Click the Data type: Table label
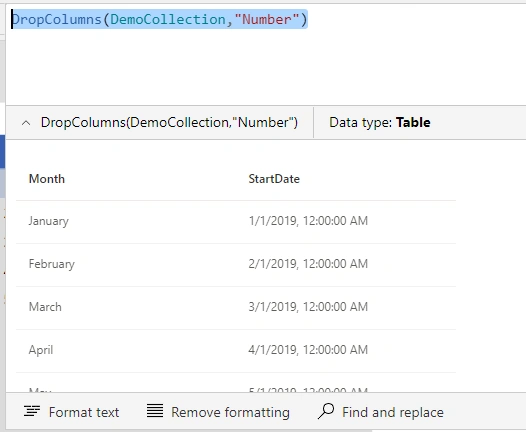The height and width of the screenshot is (432, 526). click(x=380, y=122)
